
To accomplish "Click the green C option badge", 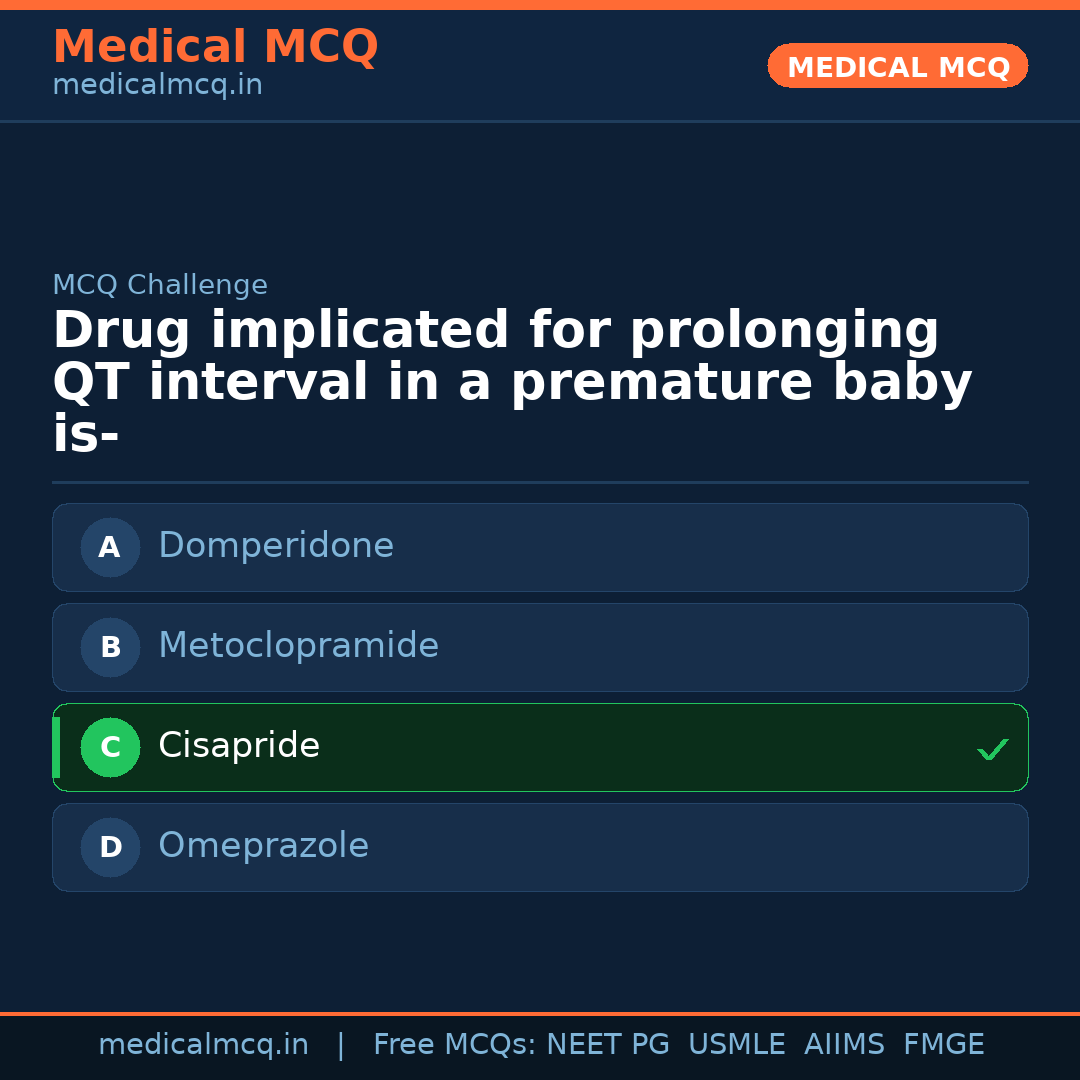I will (x=110, y=747).
